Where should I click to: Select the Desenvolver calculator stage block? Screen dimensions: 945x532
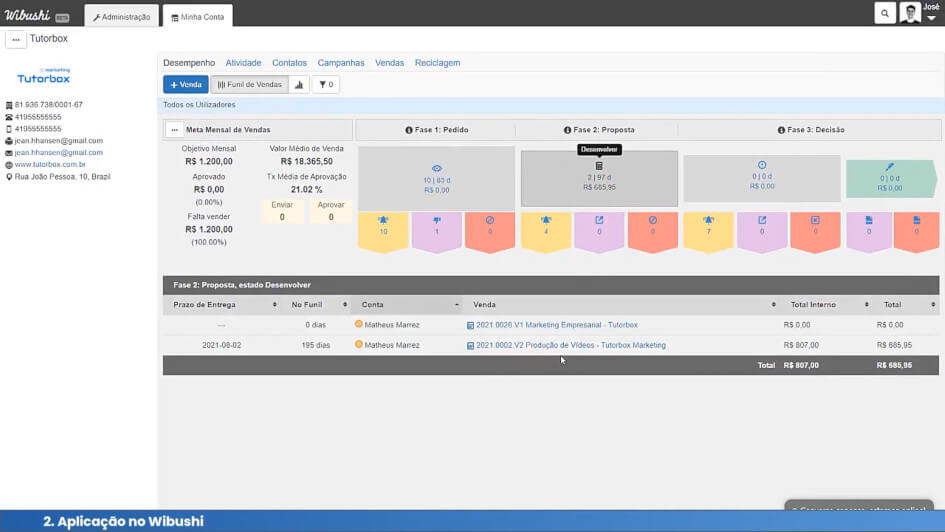click(x=599, y=178)
